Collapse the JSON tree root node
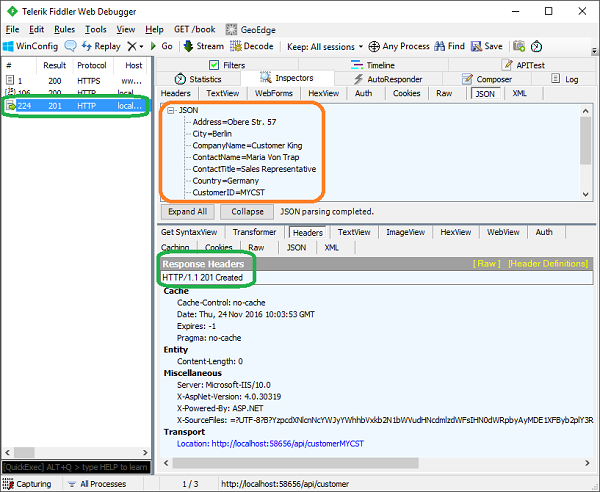The width and height of the screenshot is (600, 492). [171, 110]
